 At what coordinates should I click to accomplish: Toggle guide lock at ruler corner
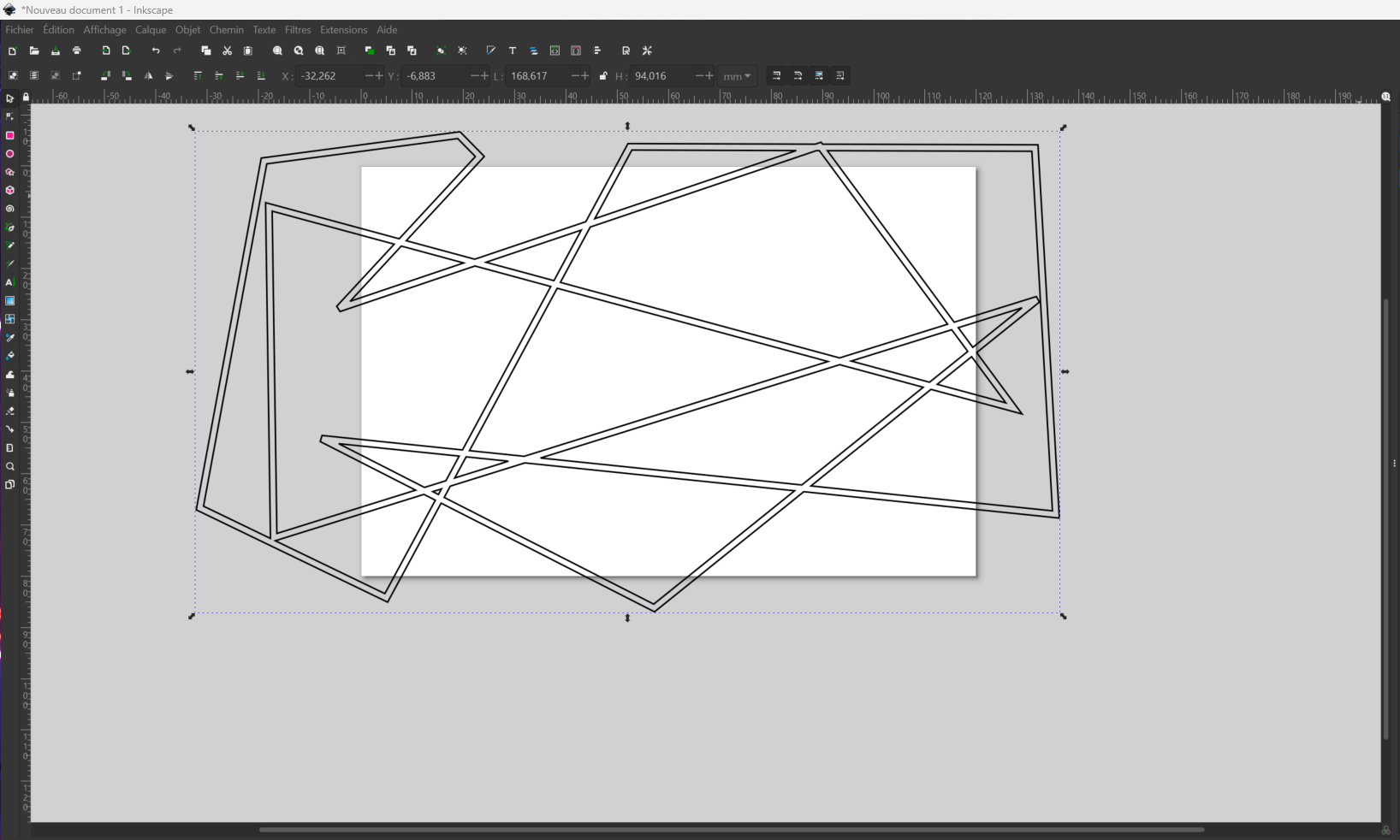[26, 98]
